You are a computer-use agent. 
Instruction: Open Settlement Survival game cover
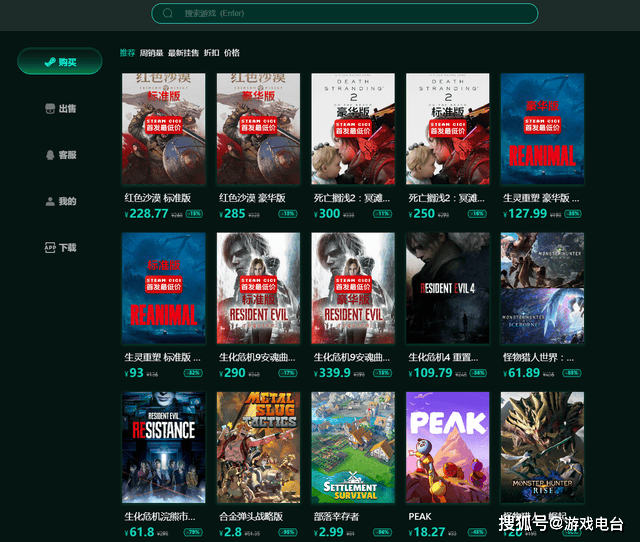click(352, 447)
